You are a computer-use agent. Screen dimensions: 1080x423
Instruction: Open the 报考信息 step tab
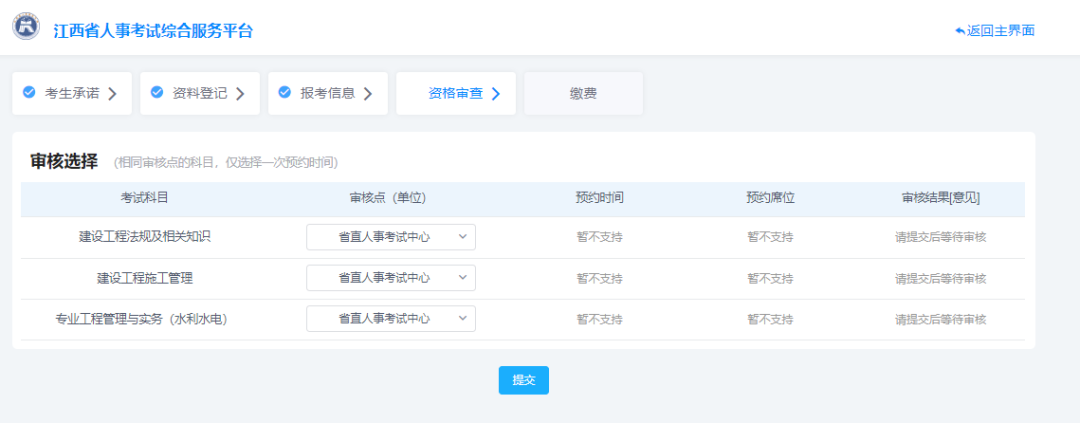328,94
